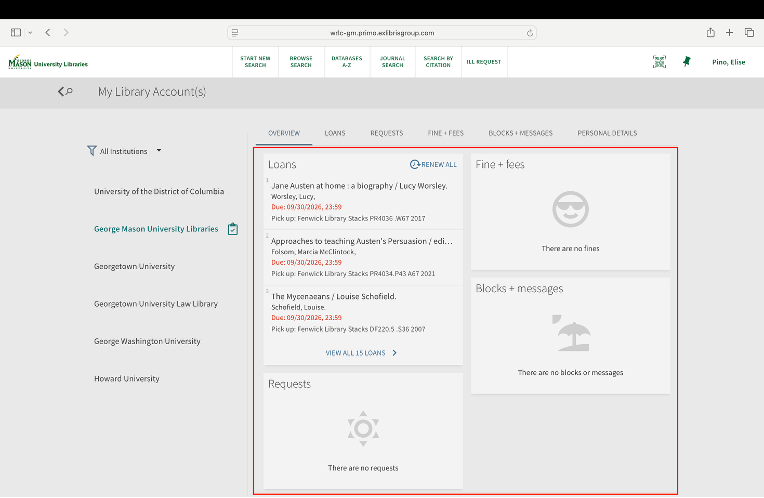Switch to the Overview tab

(284, 133)
